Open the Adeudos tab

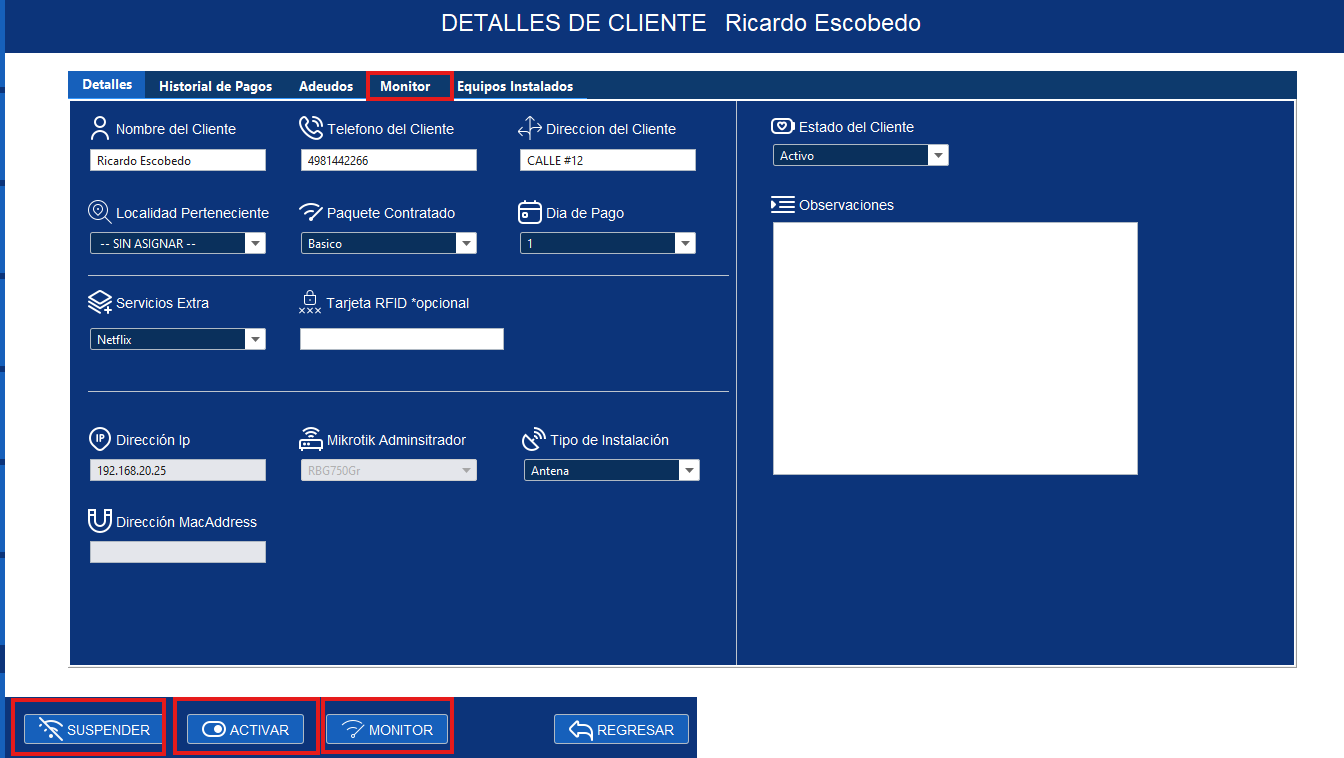coord(326,86)
